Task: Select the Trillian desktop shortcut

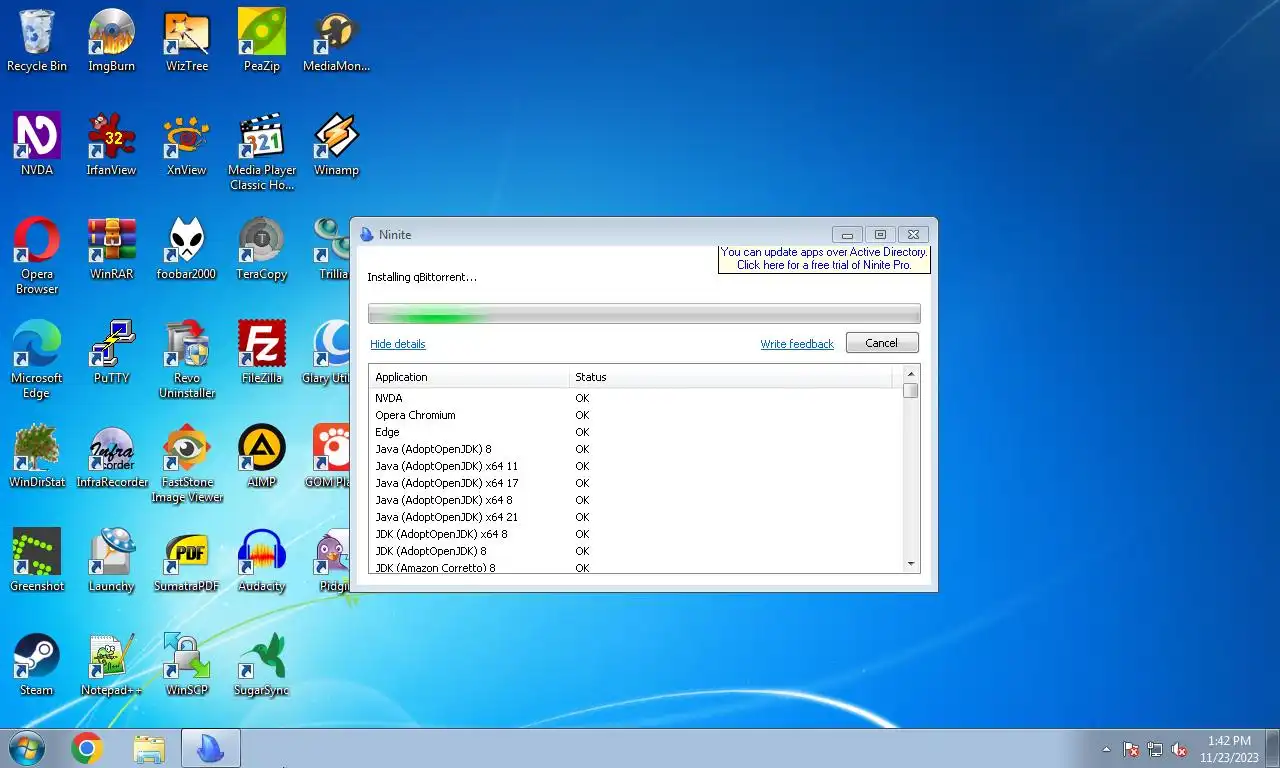Action: tap(330, 248)
